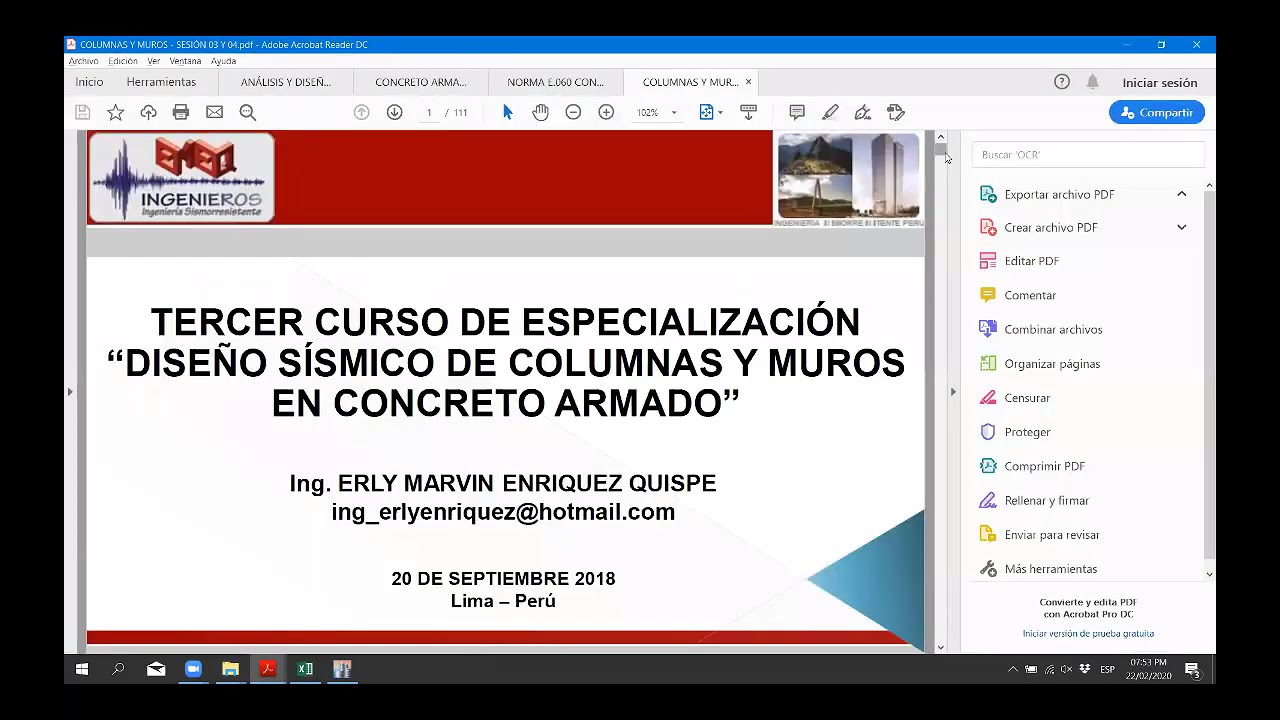Open the notifications bell icon
1280x720 pixels.
[1092, 82]
